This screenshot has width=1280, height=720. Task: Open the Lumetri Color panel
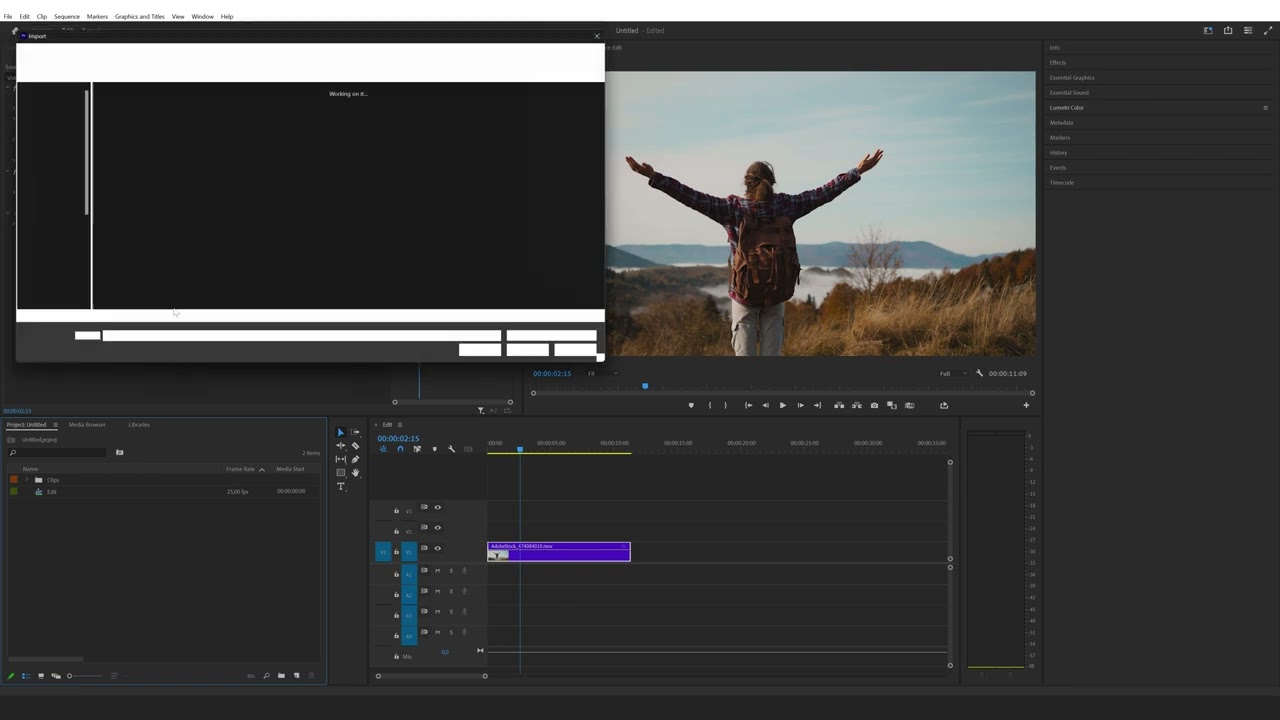[x=1067, y=108]
